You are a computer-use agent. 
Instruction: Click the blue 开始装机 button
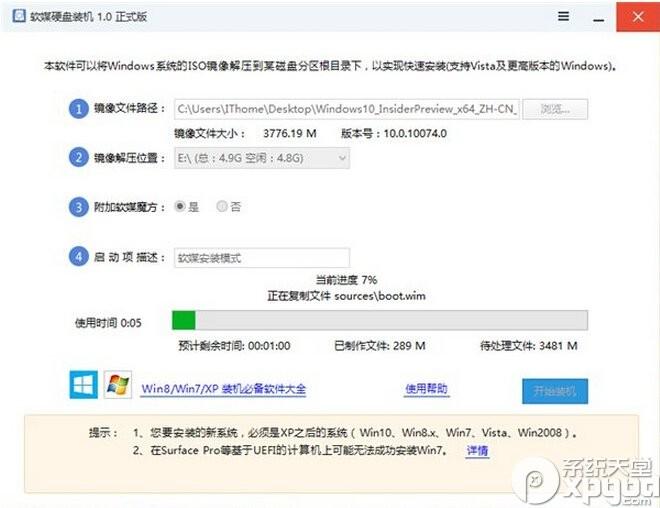point(555,391)
